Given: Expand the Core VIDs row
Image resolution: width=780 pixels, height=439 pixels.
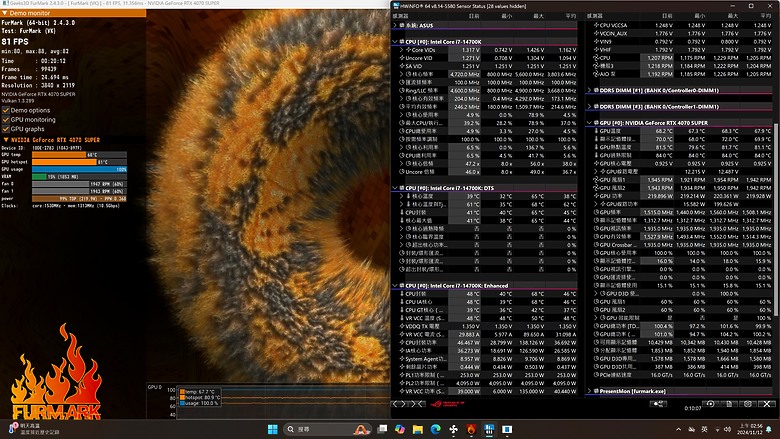Looking at the screenshot, I should pyautogui.click(x=401, y=50).
